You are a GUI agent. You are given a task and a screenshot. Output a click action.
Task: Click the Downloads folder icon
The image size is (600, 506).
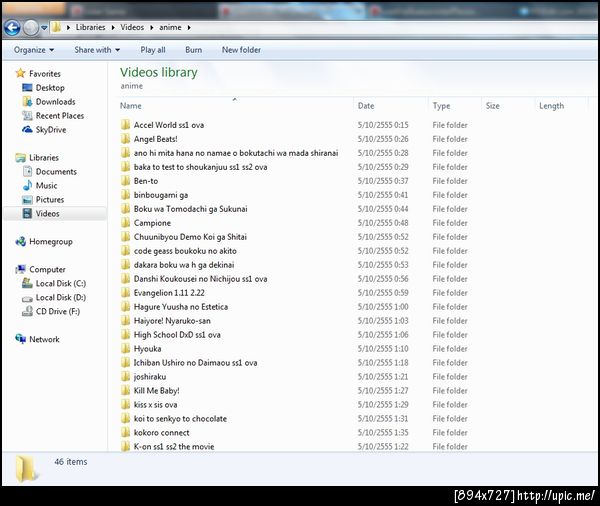pos(27,101)
